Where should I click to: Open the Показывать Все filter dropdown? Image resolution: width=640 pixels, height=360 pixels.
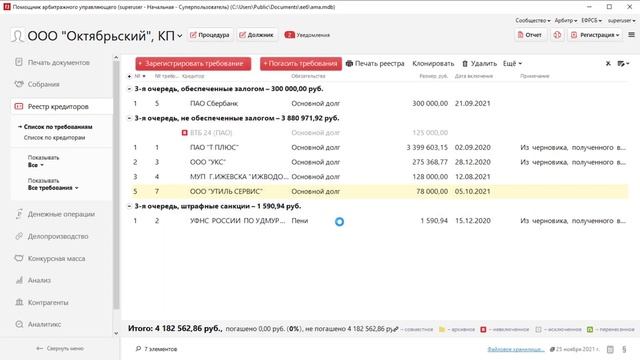[36, 165]
